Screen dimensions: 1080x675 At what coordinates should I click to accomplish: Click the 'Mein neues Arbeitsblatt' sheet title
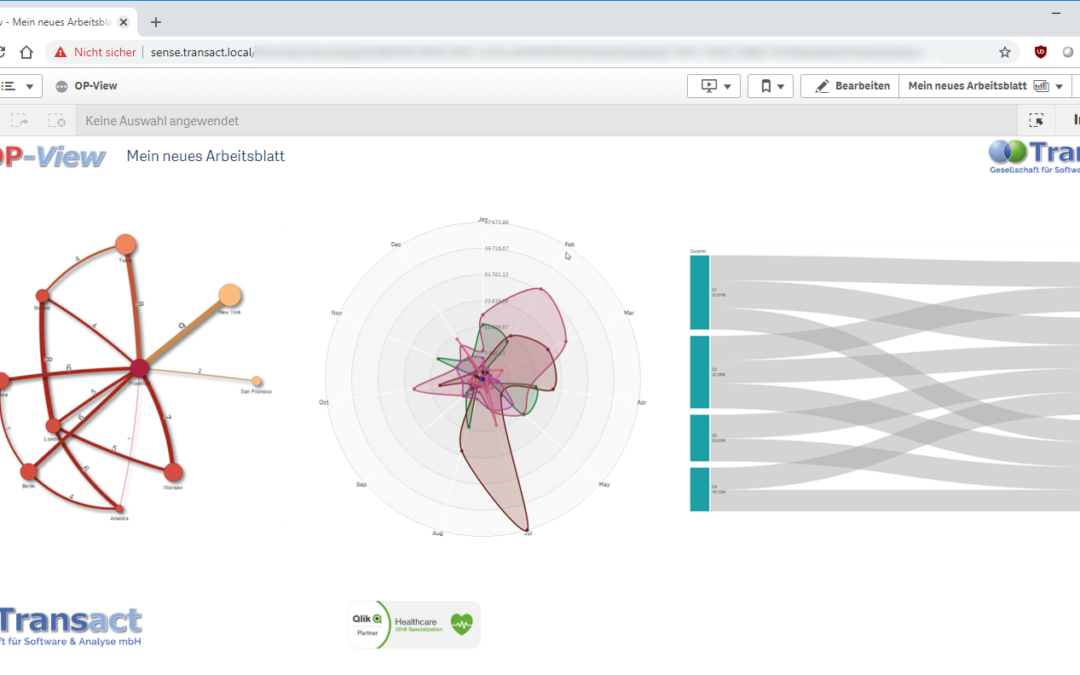(x=205, y=156)
